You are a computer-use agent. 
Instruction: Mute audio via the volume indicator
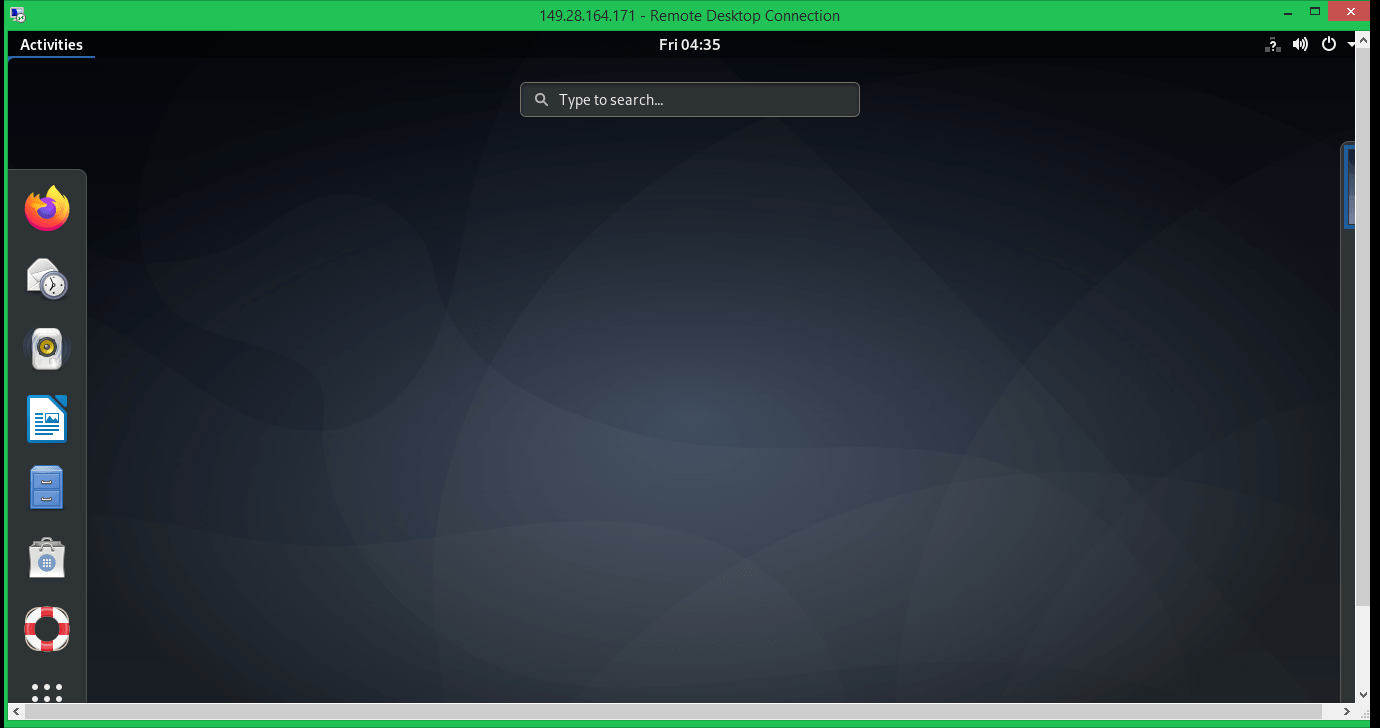1300,44
